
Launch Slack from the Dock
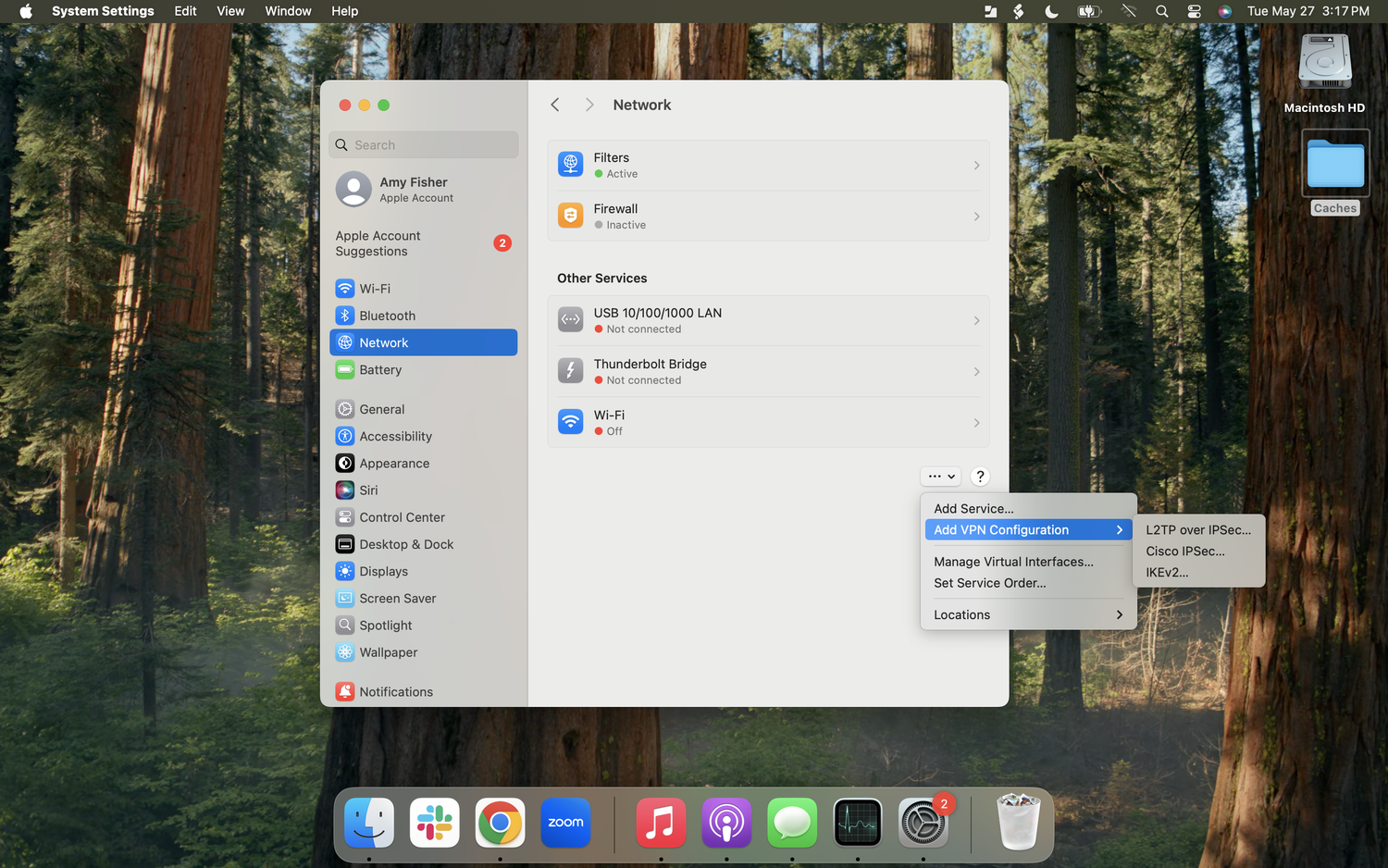[x=435, y=823]
